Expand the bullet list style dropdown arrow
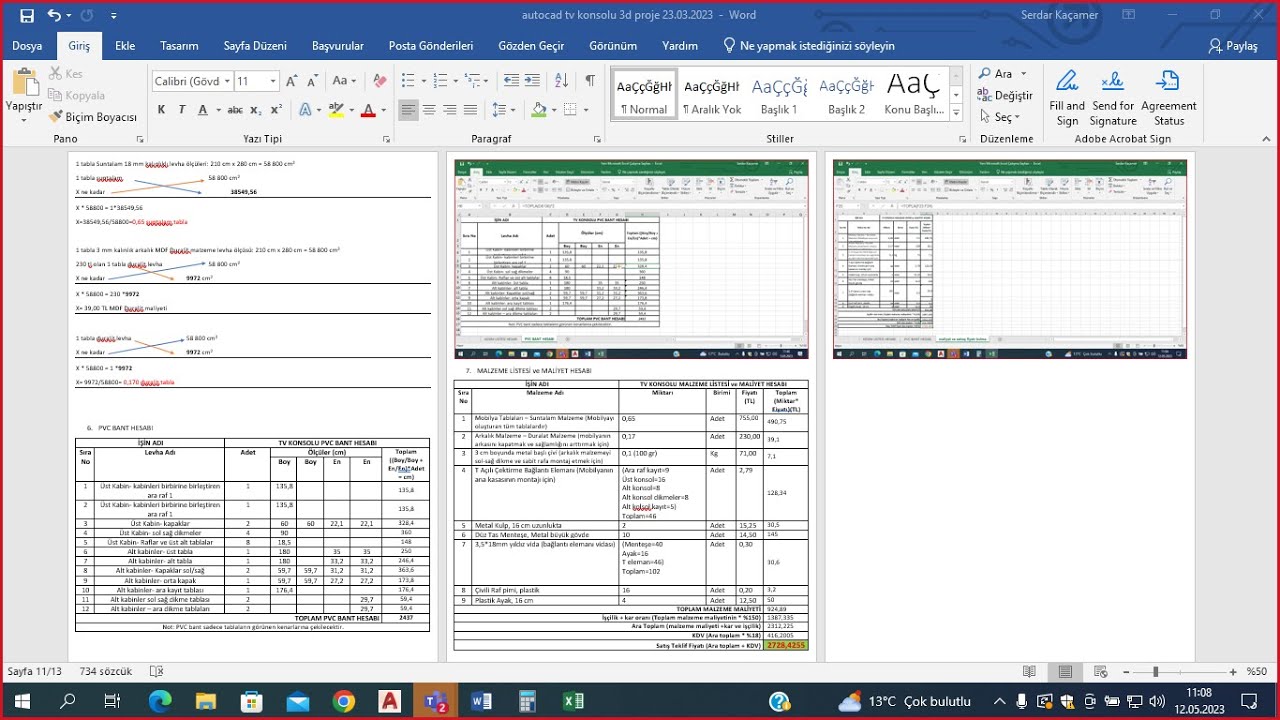This screenshot has height=720, width=1280. coord(424,81)
